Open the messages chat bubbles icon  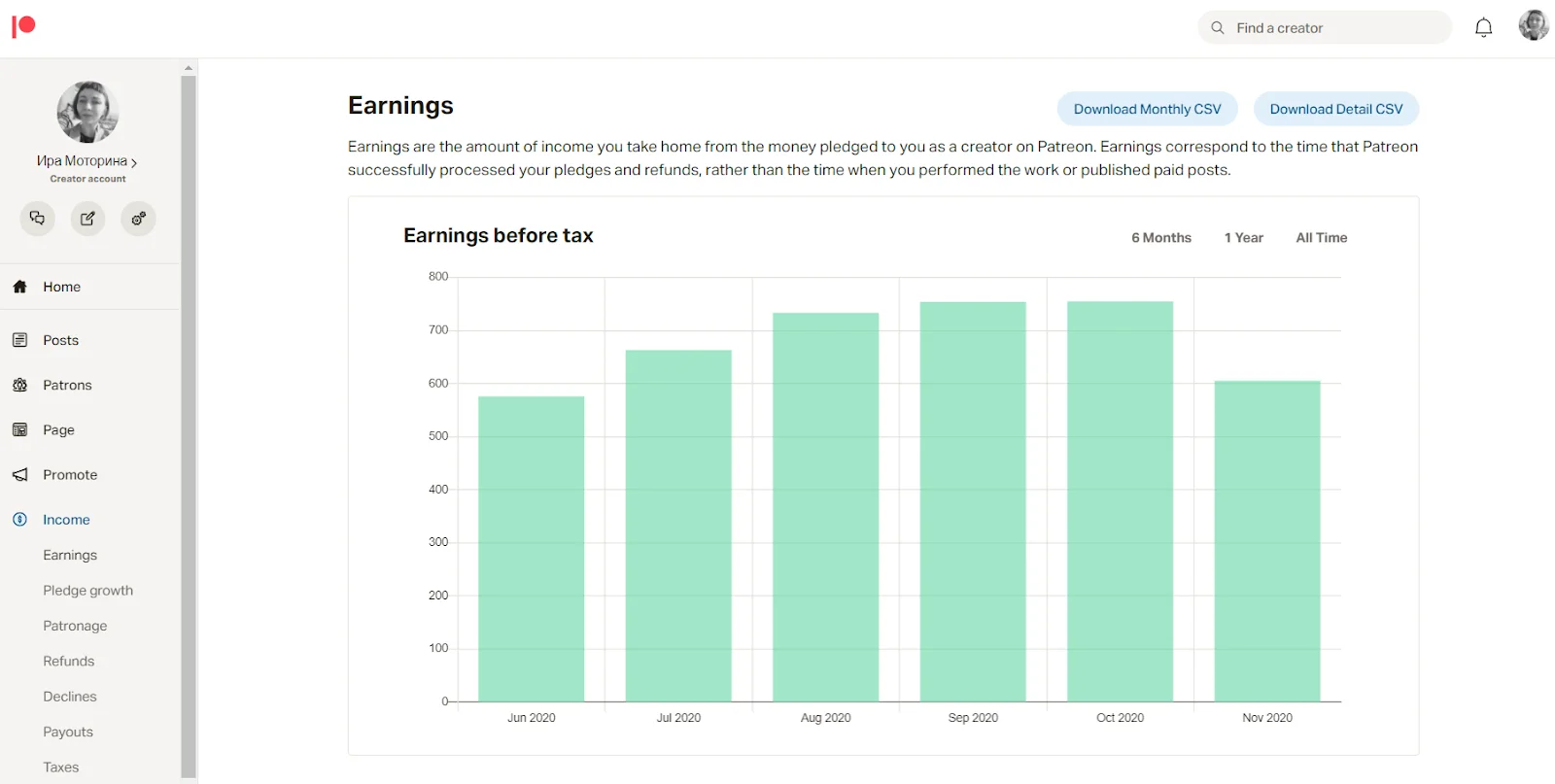coord(38,219)
